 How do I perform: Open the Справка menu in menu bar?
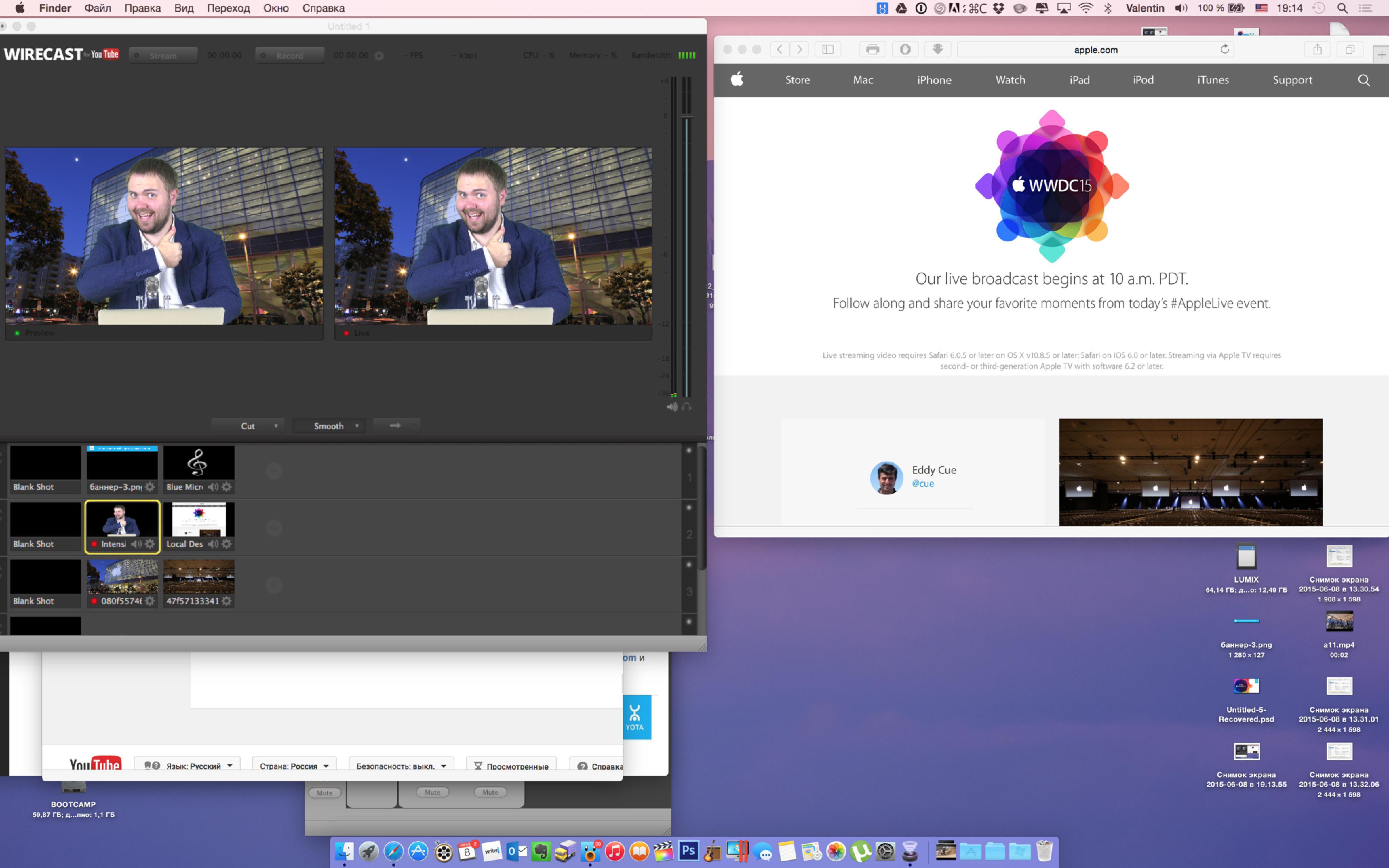click(323, 8)
